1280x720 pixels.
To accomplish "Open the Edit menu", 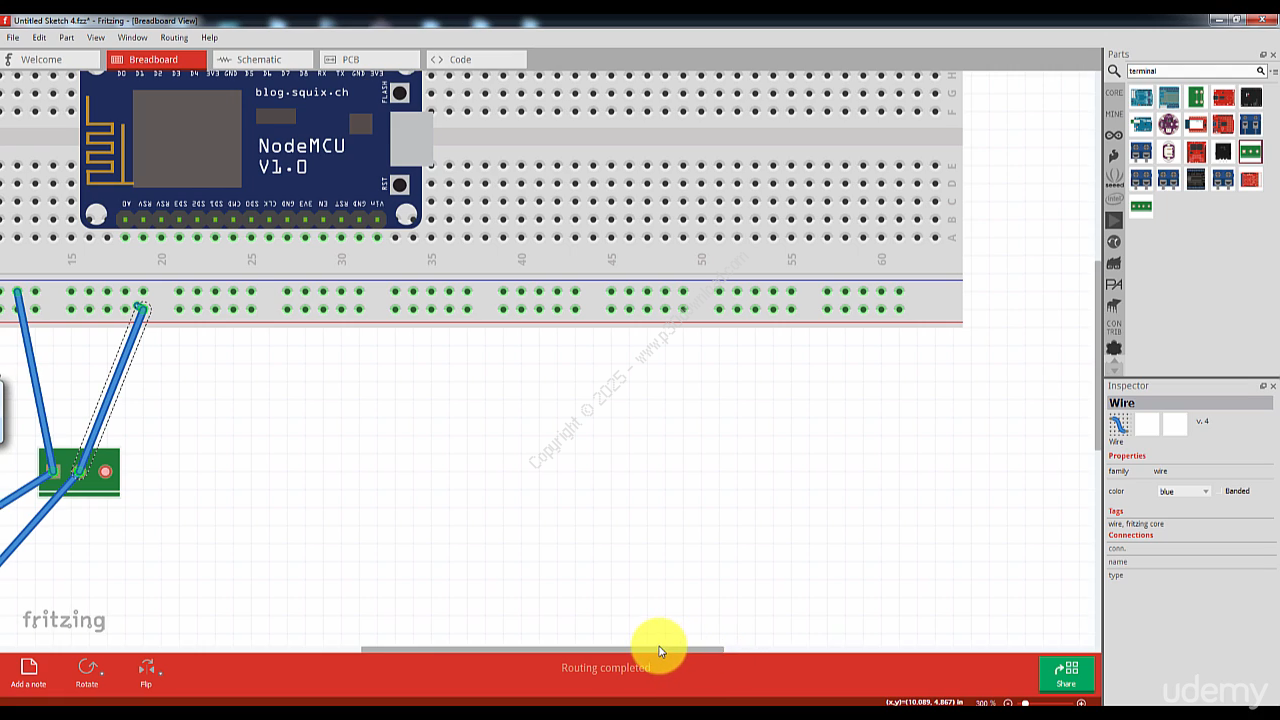I will click(x=39, y=38).
